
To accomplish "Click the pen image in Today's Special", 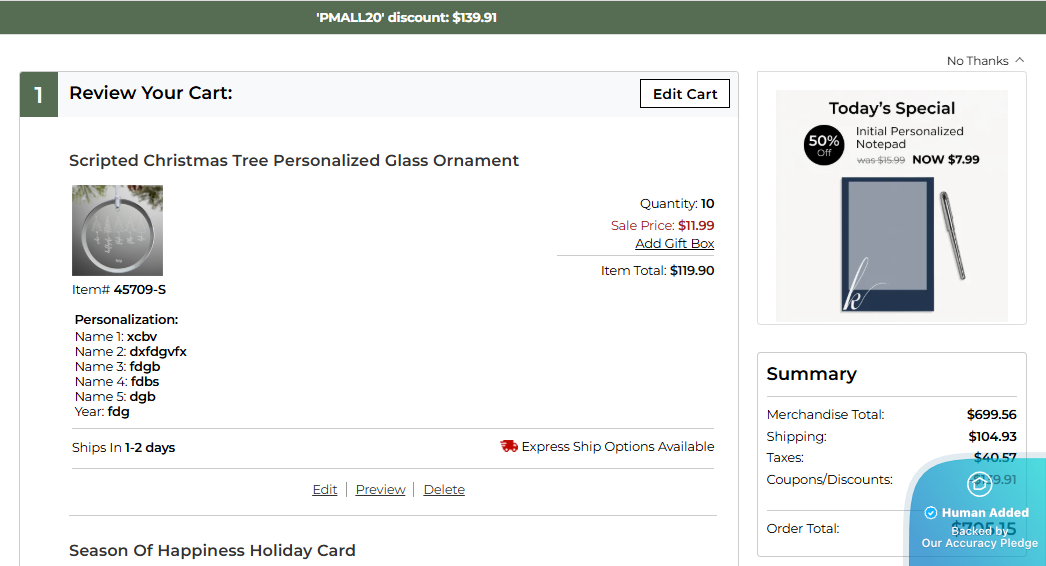I will tap(955, 236).
